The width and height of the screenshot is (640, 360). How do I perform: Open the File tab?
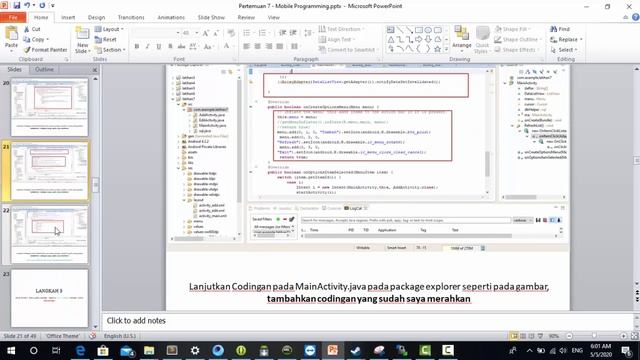pos(13,18)
